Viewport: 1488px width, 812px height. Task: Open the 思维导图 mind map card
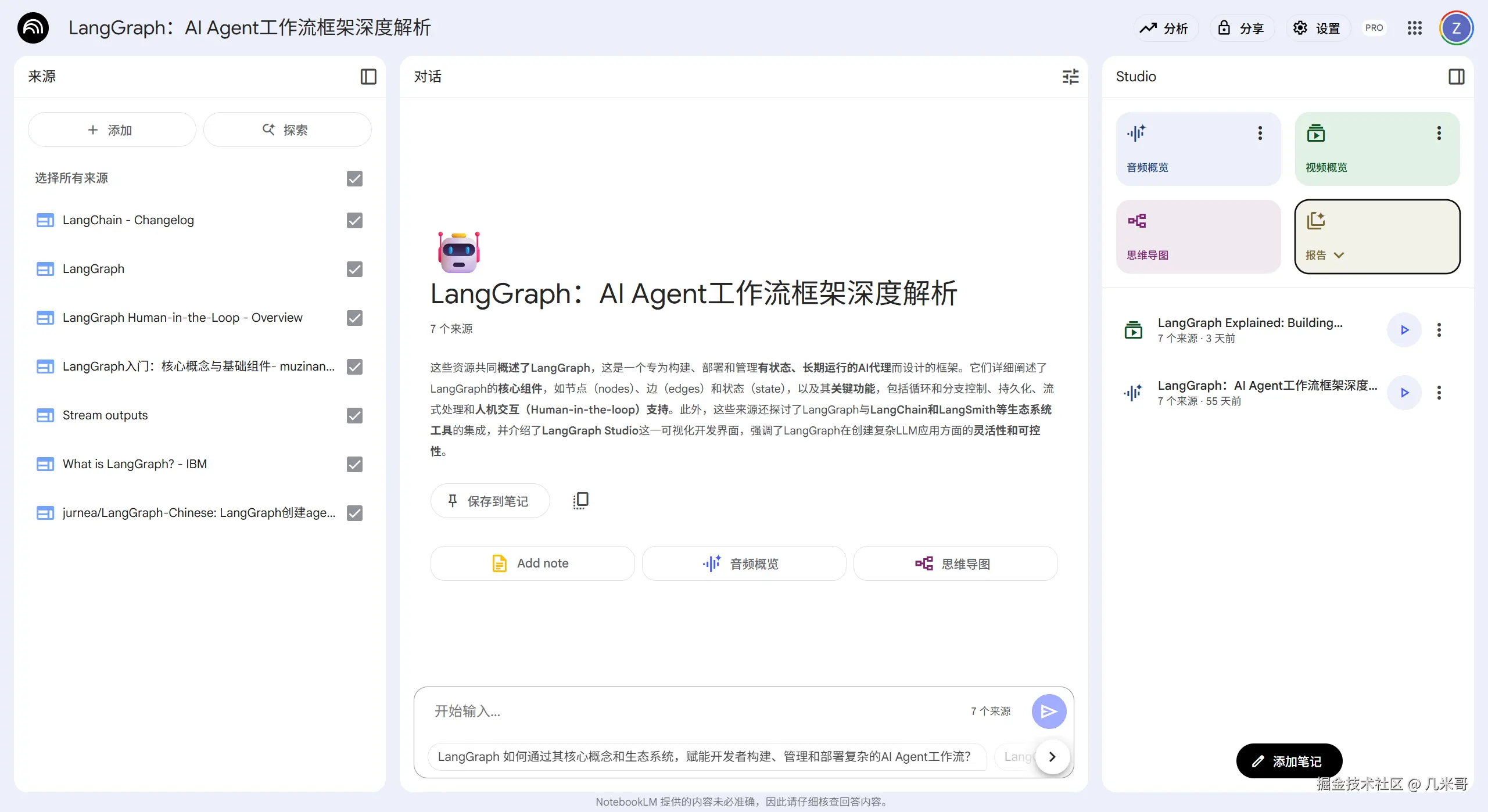1197,236
